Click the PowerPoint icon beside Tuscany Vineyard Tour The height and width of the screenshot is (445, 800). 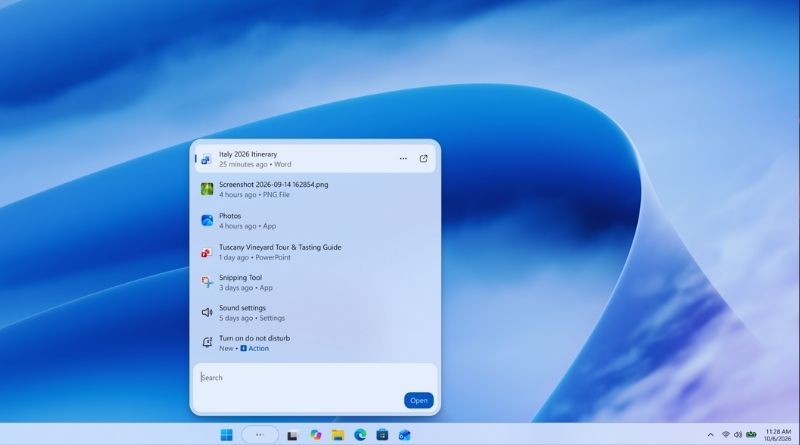click(x=206, y=252)
